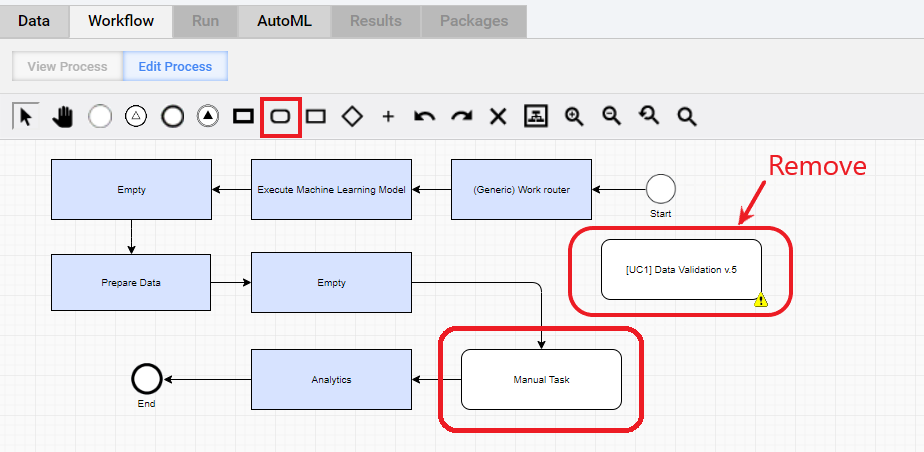Select the Empty node left of Execute Model
This screenshot has width=924, height=452.
[131, 190]
